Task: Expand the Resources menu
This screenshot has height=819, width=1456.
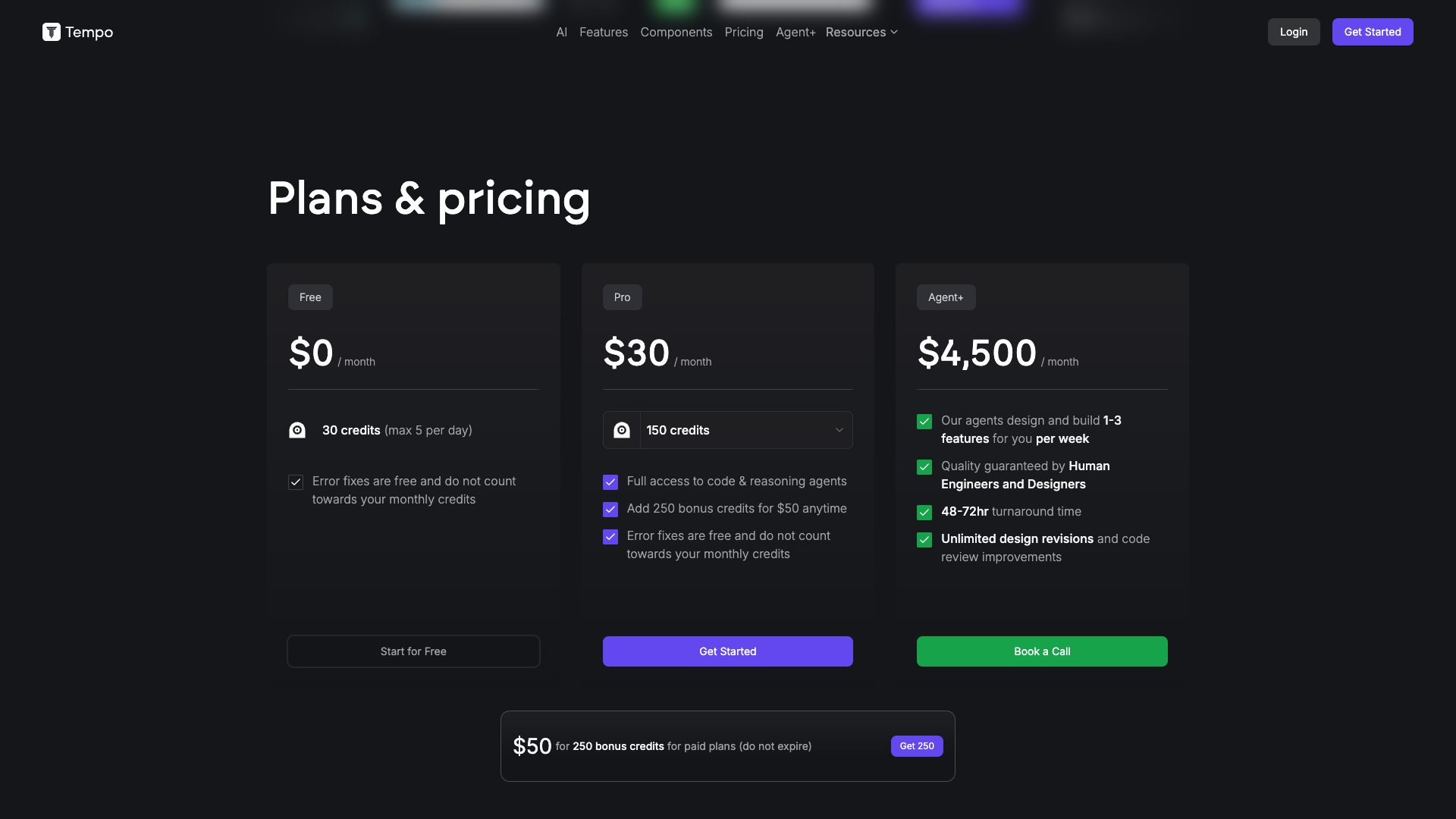Action: (861, 32)
